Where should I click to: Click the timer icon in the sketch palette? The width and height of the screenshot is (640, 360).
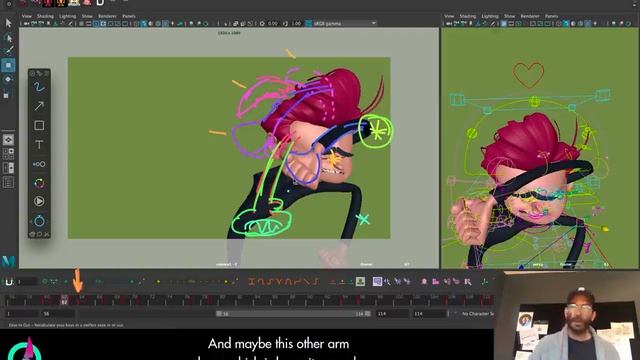point(39,221)
